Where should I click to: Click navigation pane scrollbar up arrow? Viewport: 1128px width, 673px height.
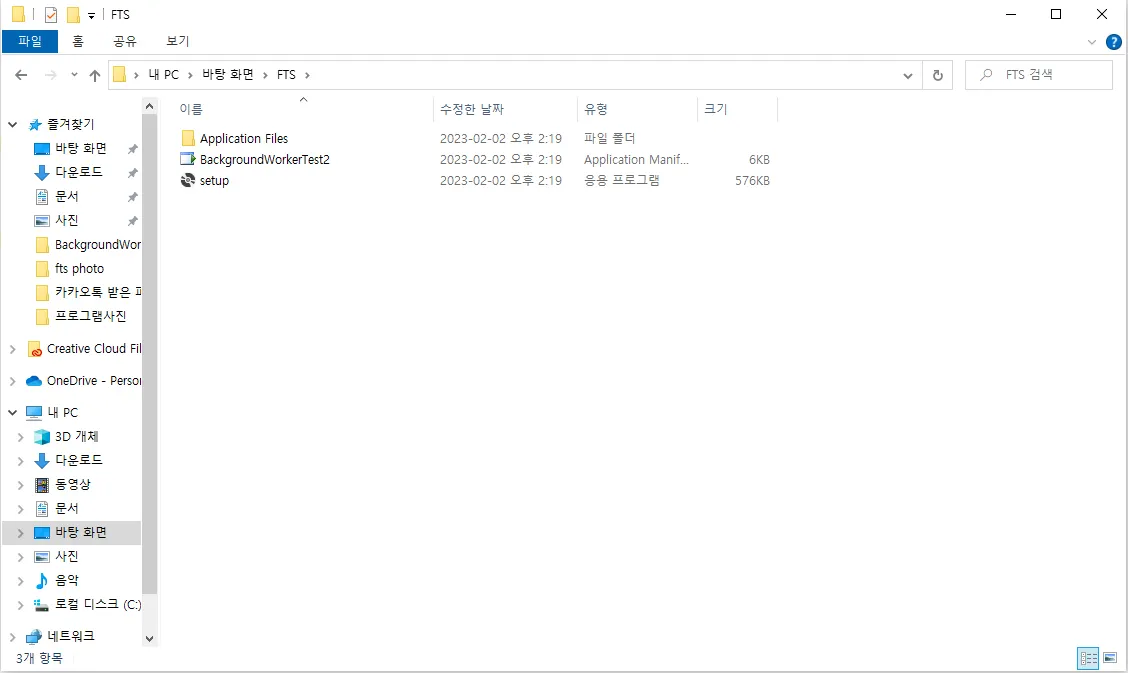[149, 106]
